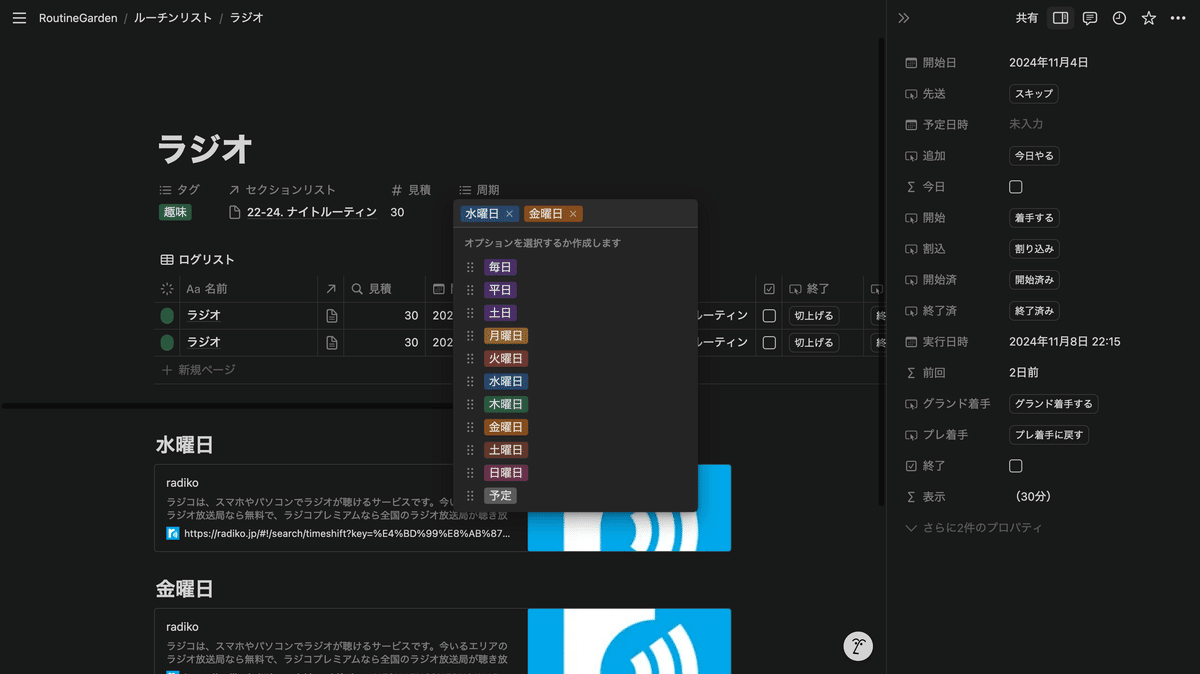Click drag handle beside 予定 option
The width and height of the screenshot is (1200, 674).
470,496
